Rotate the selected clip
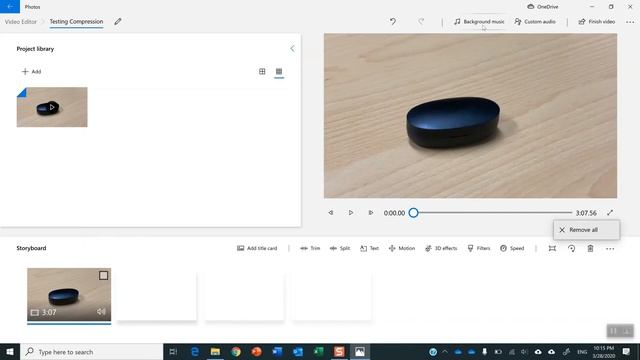Viewport: 640px width, 360px height. [x=571, y=248]
